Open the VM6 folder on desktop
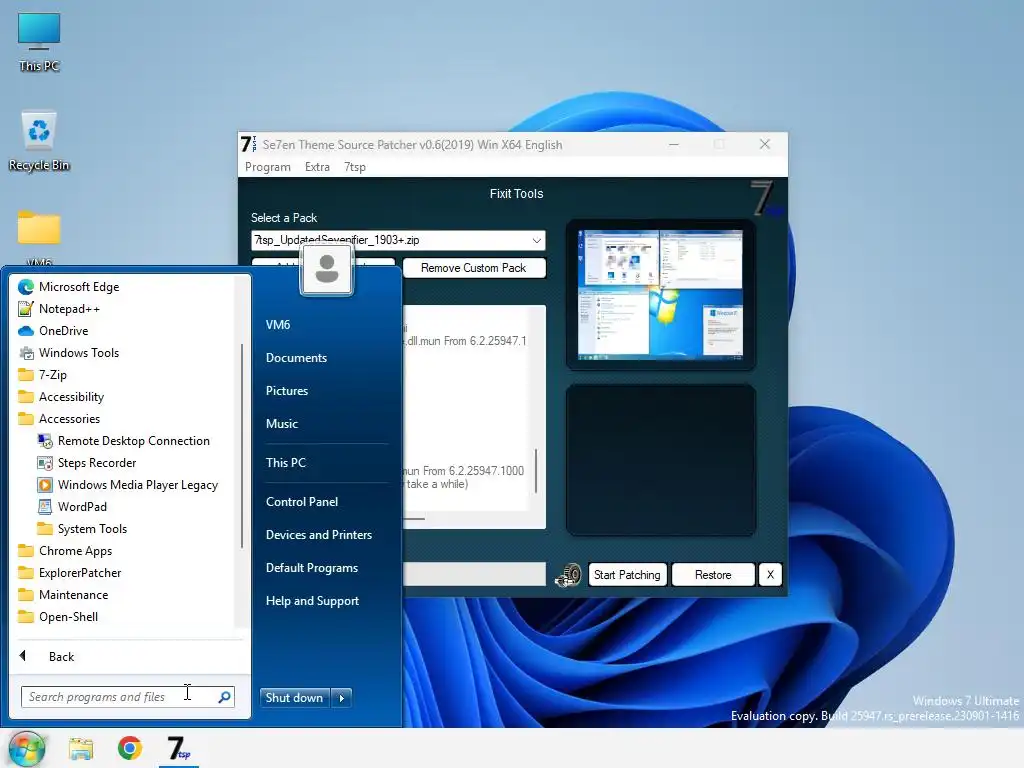This screenshot has width=1024, height=768. pos(39,236)
